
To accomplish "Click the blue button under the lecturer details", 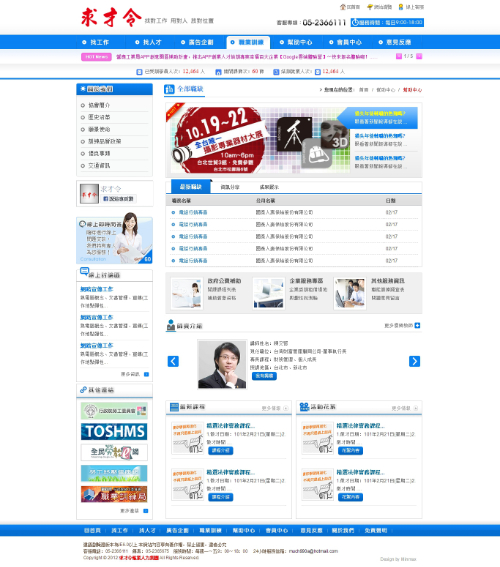I will click(264, 376).
